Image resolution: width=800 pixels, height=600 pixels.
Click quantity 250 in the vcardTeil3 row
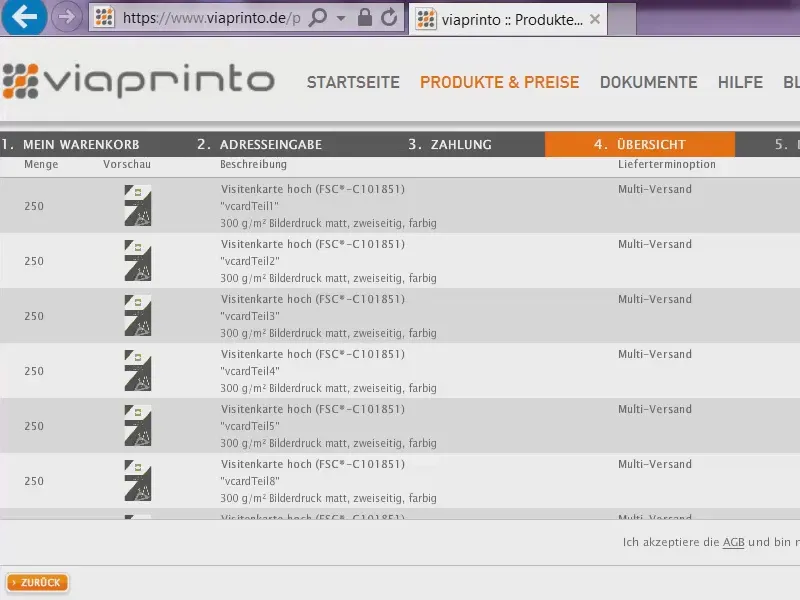tap(34, 316)
